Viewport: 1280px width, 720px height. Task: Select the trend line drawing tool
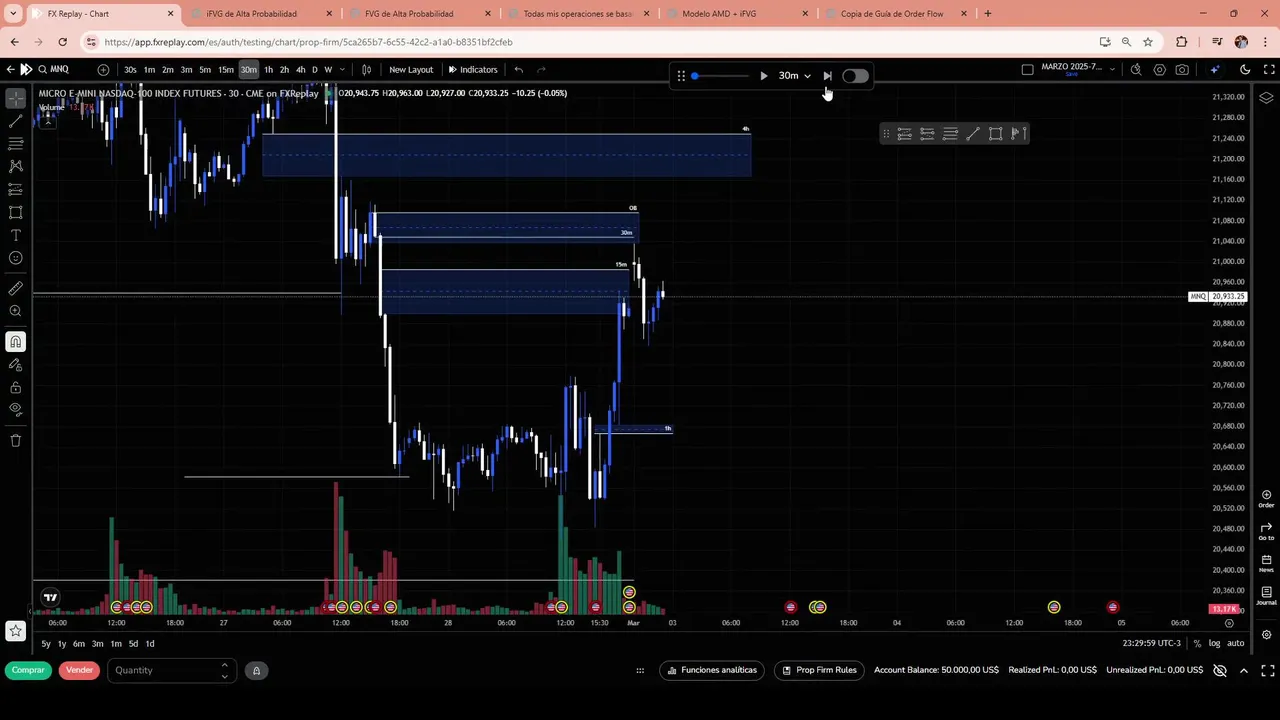[x=15, y=121]
